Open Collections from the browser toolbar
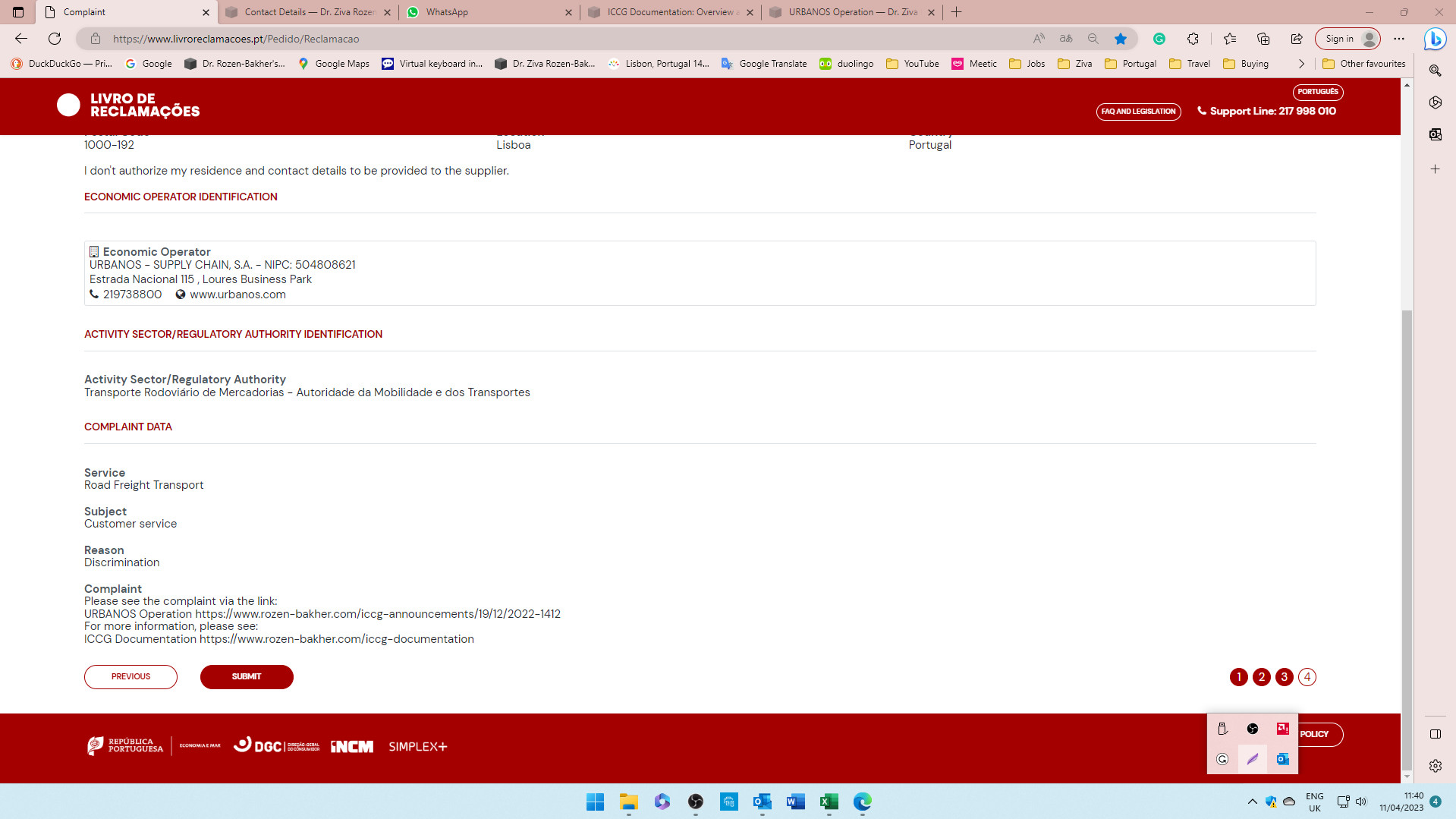 [x=1262, y=39]
